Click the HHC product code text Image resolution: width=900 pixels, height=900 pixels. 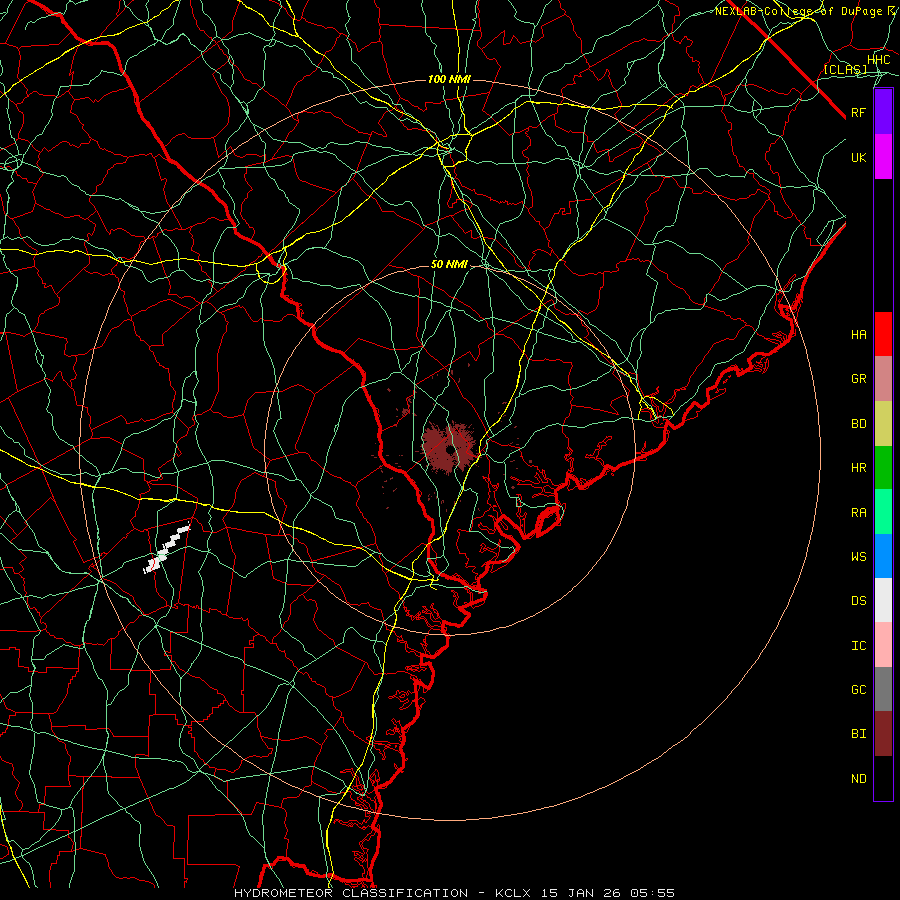point(879,60)
